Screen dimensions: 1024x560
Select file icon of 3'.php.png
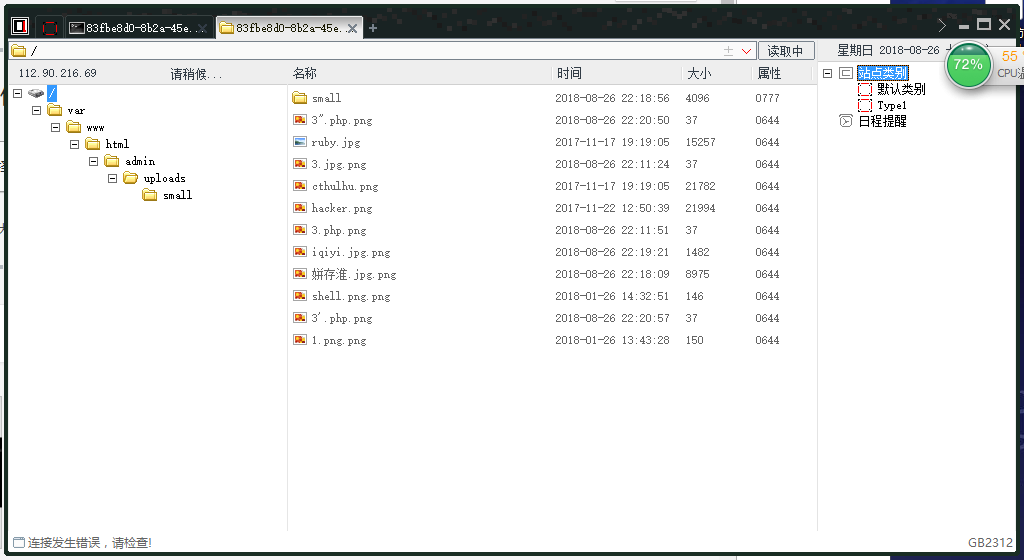[300, 318]
